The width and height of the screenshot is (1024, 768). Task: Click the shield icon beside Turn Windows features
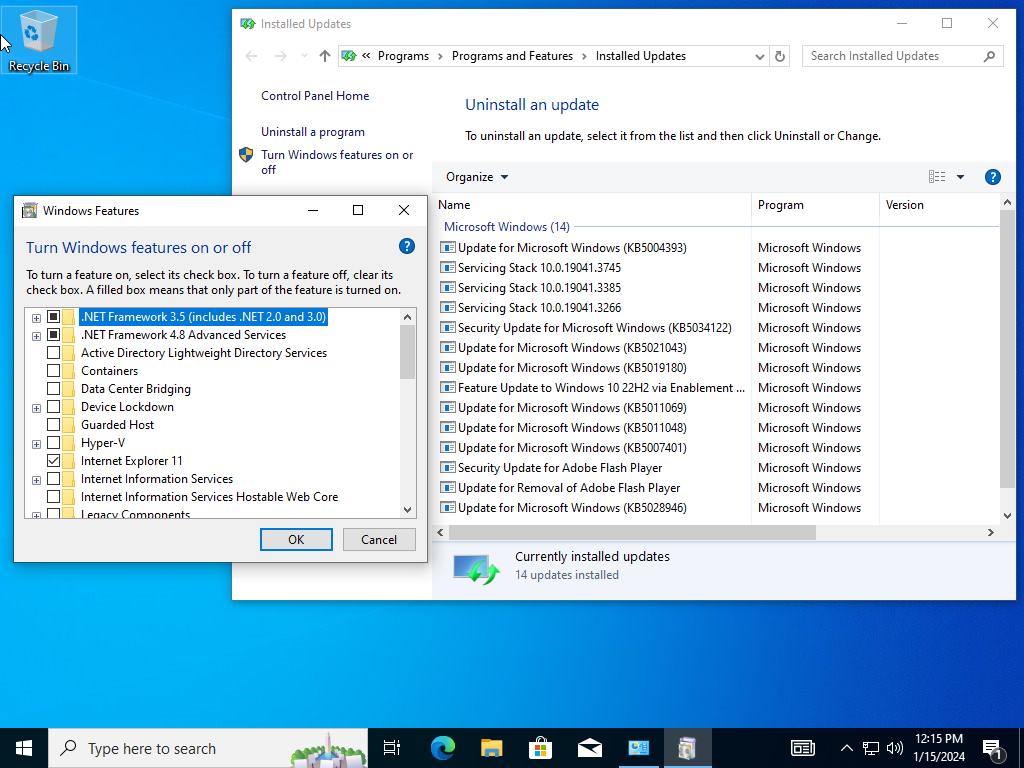(246, 155)
